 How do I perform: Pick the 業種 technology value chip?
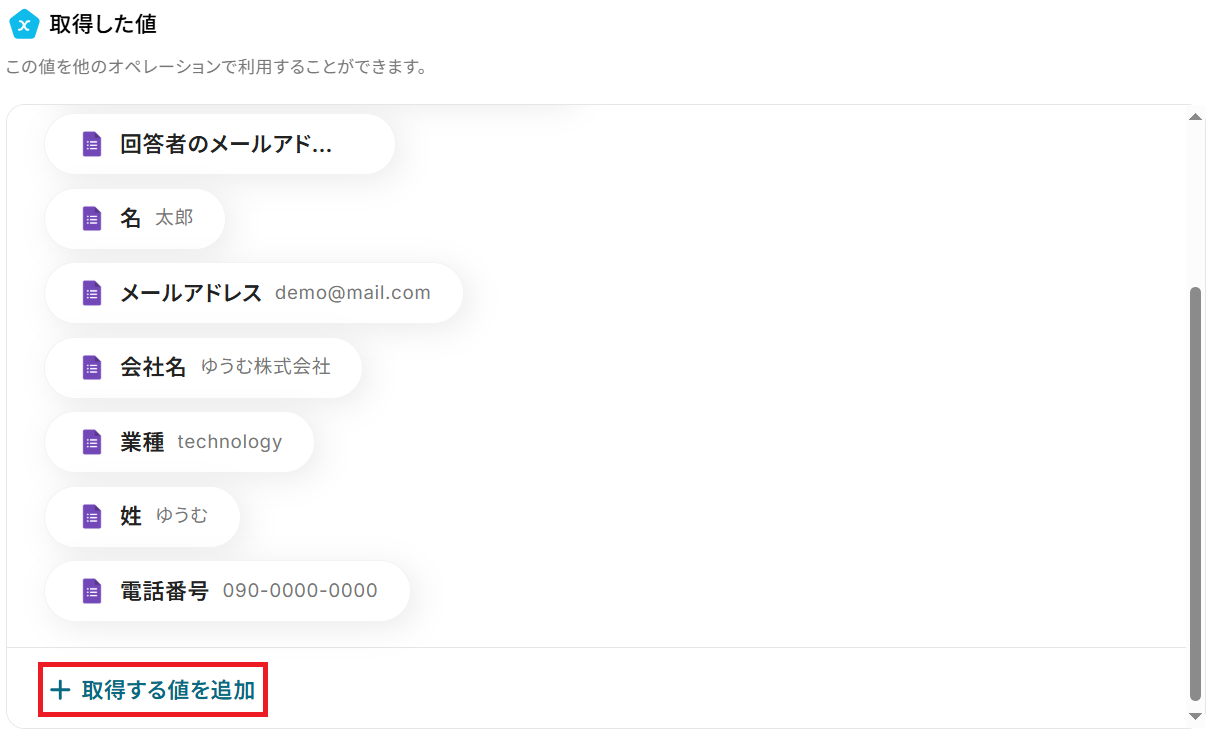pyautogui.click(x=179, y=442)
